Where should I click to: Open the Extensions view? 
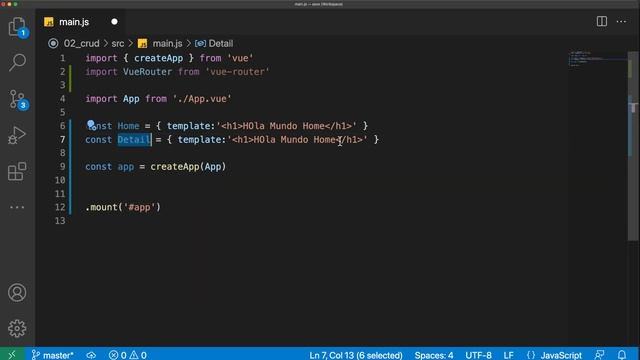coord(17,171)
